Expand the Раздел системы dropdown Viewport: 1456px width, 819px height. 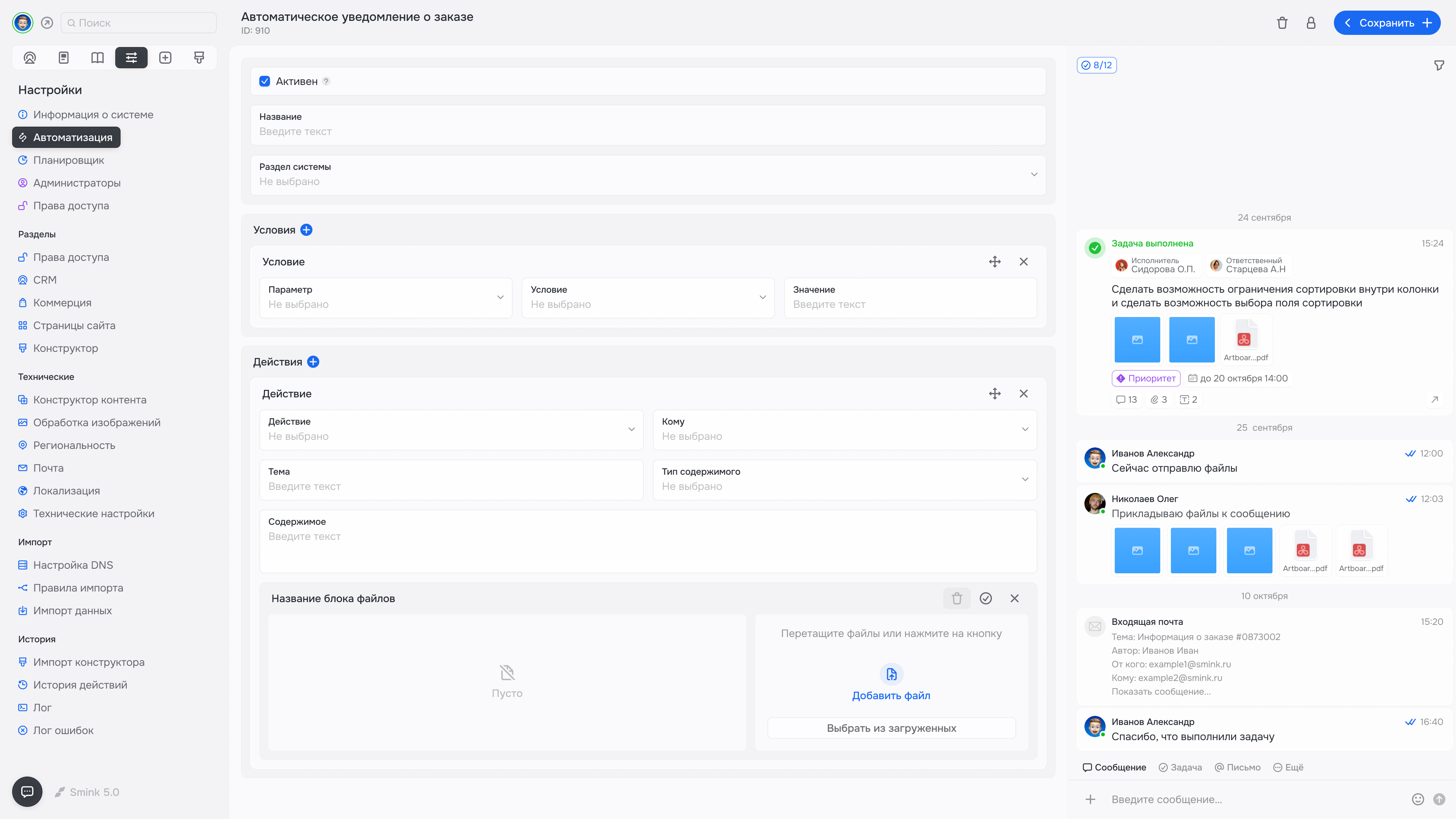point(648,175)
